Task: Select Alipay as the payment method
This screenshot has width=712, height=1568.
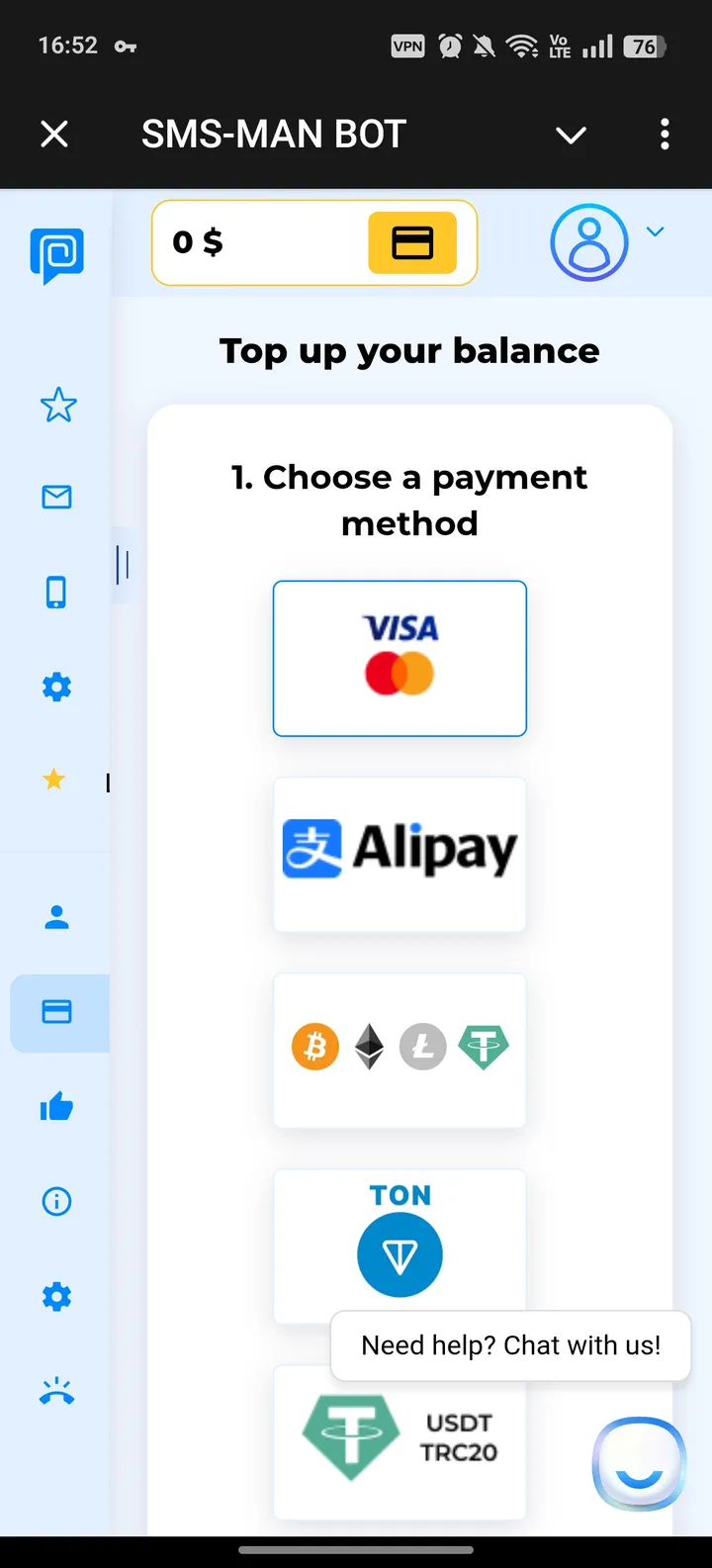Action: click(400, 854)
